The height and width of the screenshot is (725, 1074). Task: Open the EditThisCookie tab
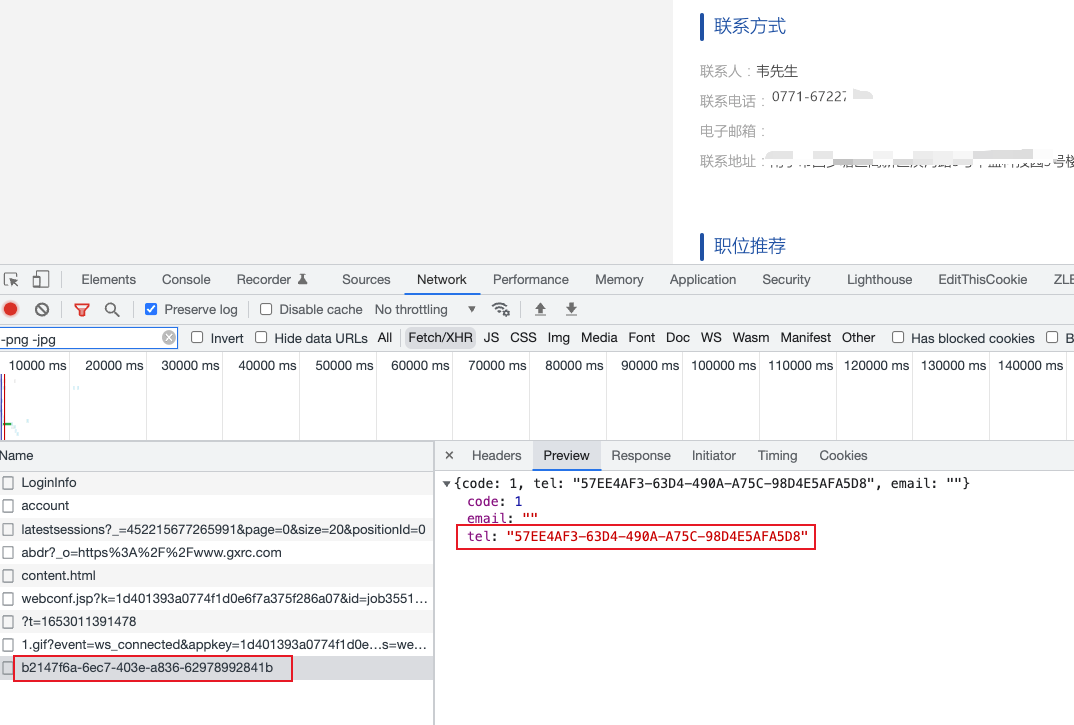(982, 280)
